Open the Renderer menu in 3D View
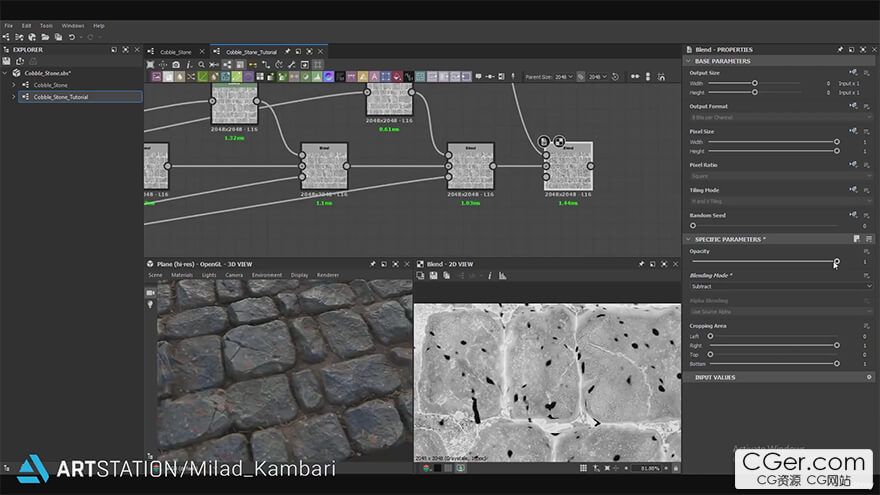Image resolution: width=880 pixels, height=495 pixels. coord(328,275)
